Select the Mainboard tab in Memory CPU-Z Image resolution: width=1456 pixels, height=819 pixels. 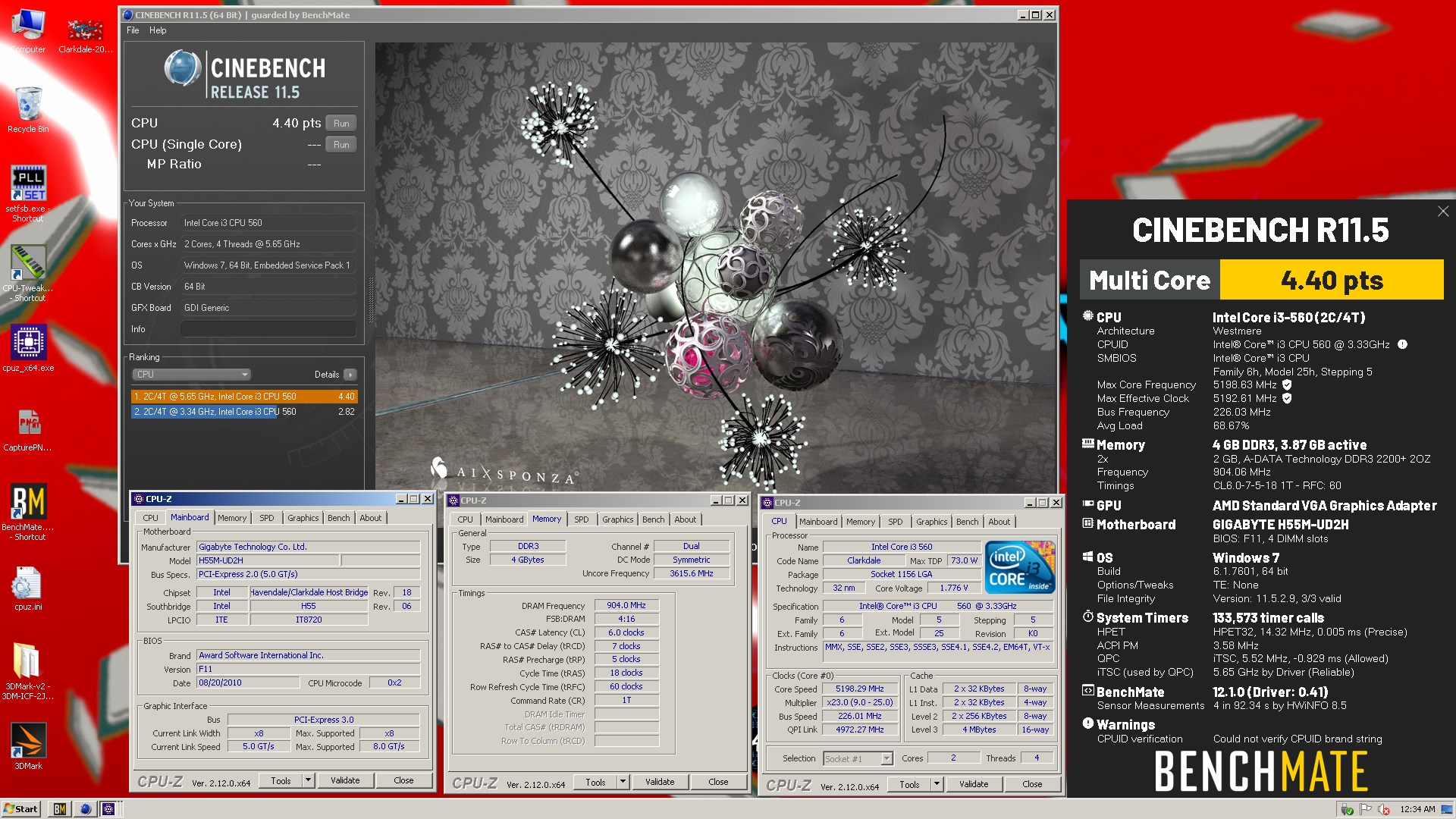[504, 519]
